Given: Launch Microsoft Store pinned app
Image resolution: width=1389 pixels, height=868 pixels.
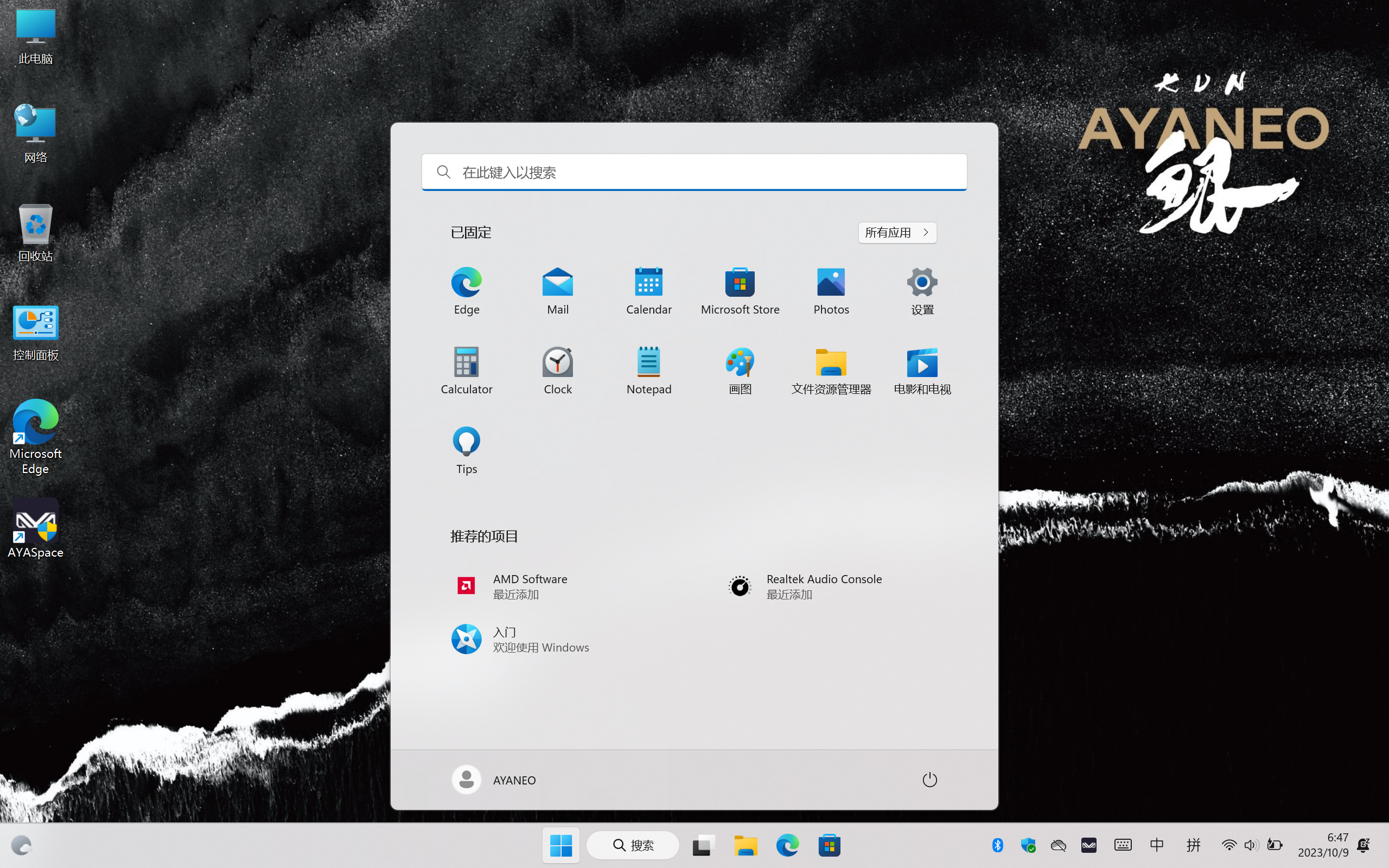Looking at the screenshot, I should point(740,290).
